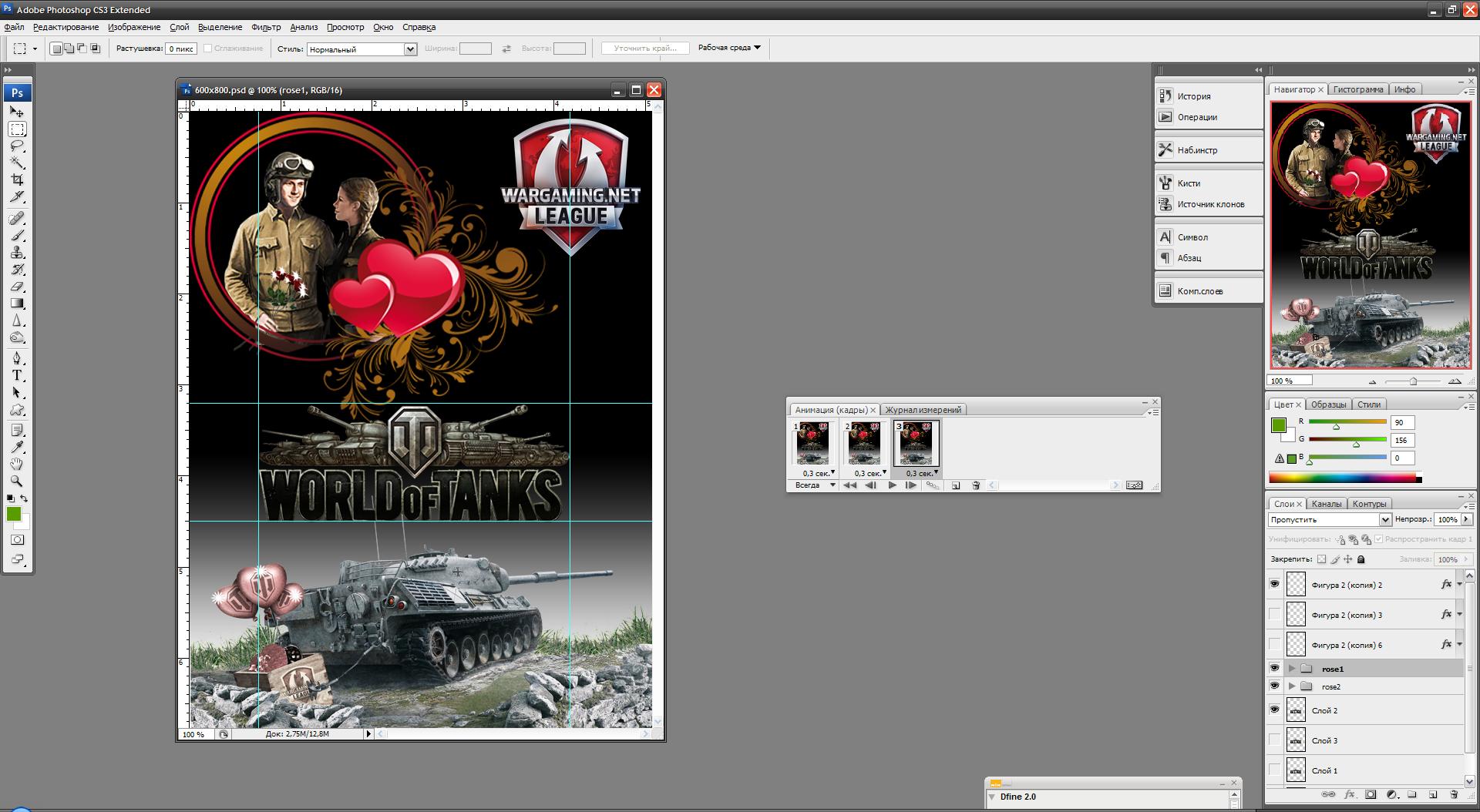Viewport: 1480px width, 812px height.
Task: Select the Zoom tool
Action: coord(17,481)
